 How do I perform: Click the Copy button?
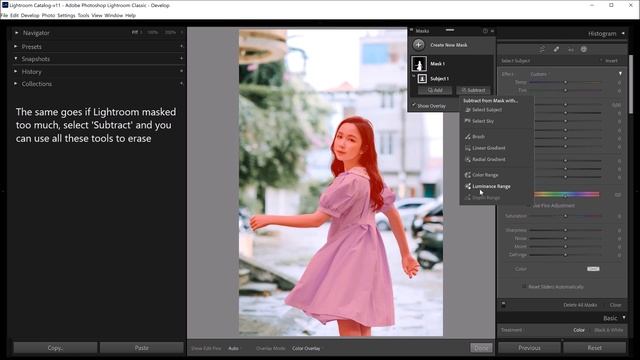coord(55,348)
